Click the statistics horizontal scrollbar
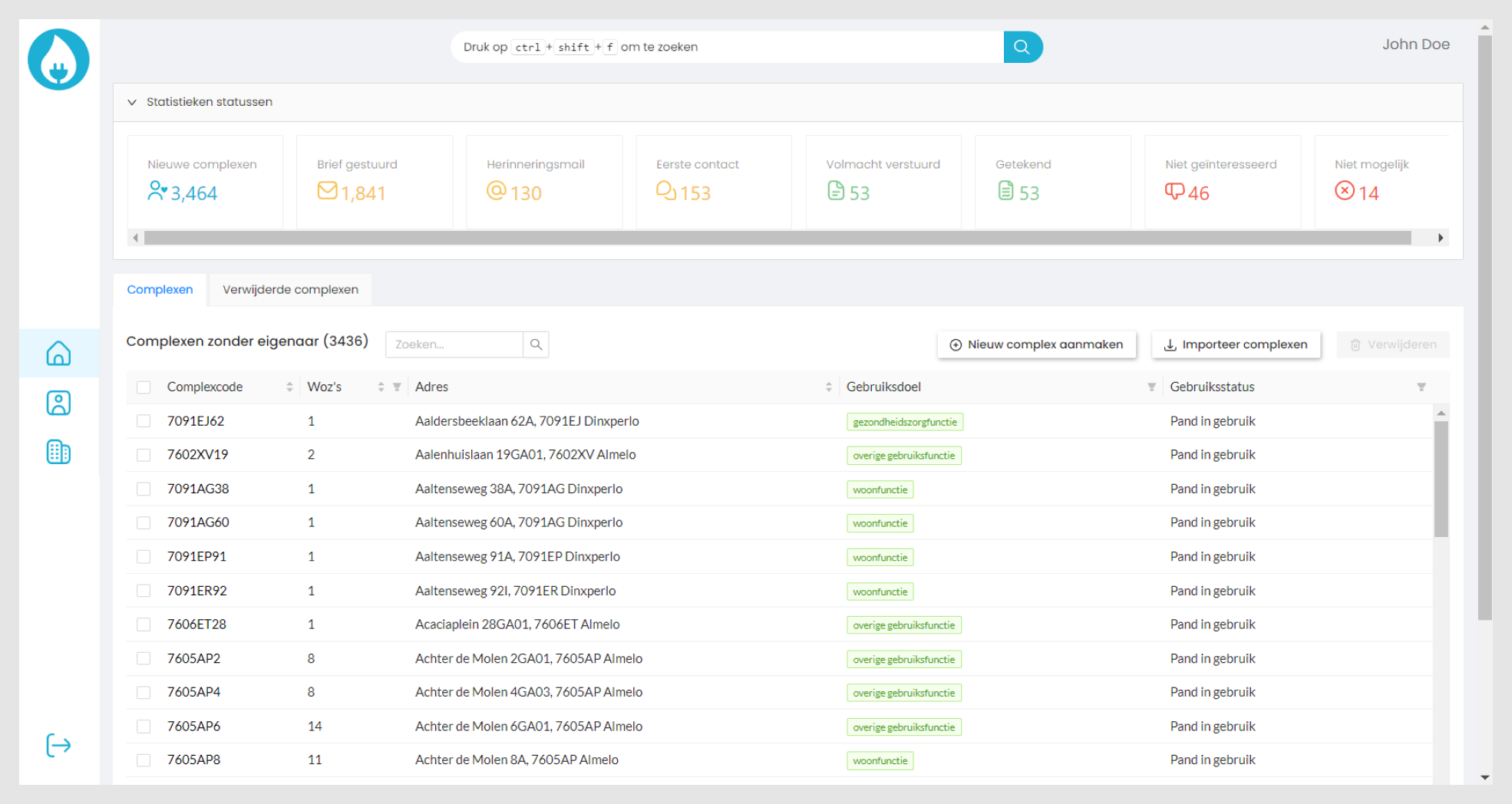The image size is (1512, 804). tap(777, 238)
